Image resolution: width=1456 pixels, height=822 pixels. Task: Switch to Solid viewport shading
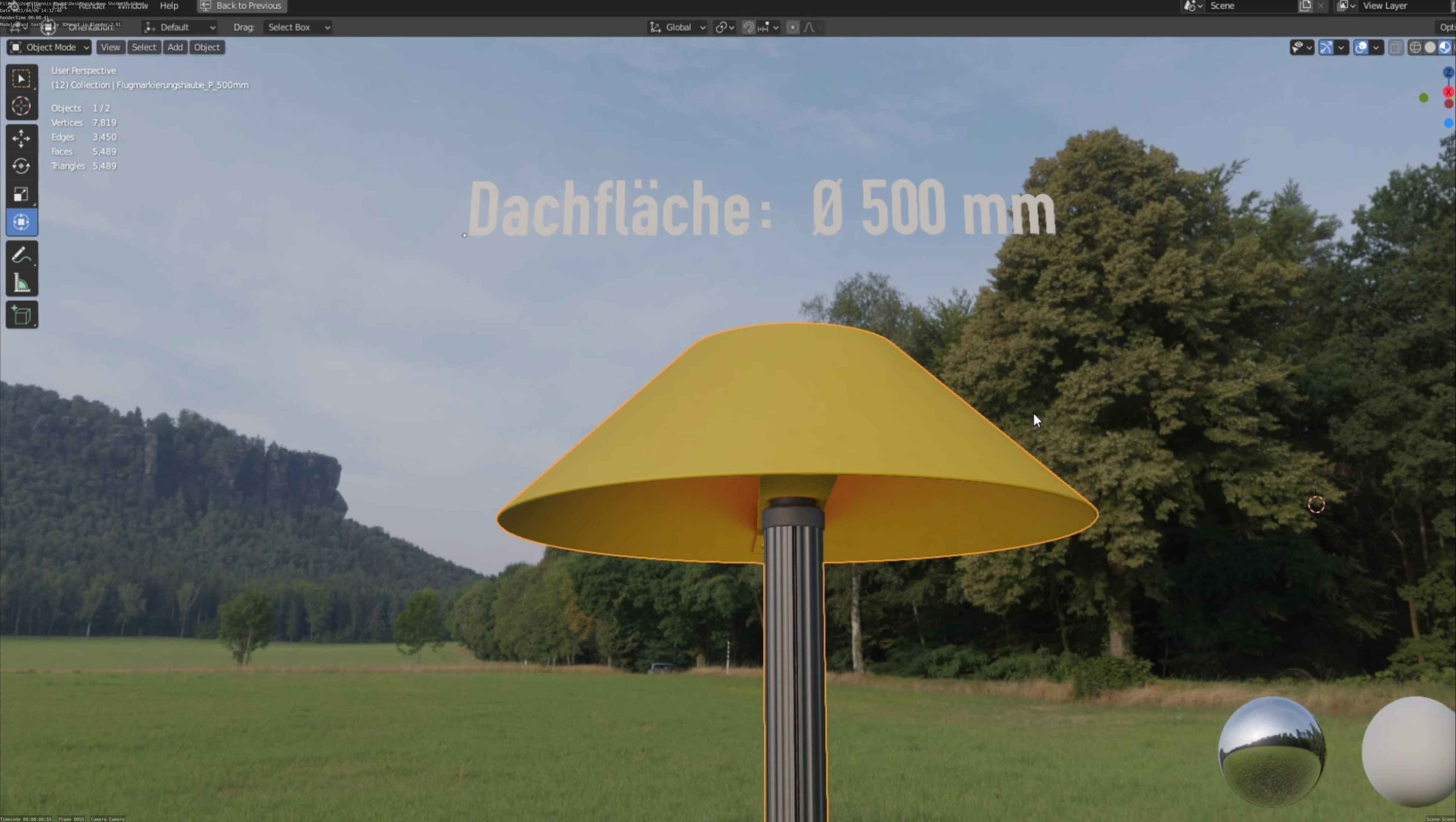(x=1430, y=47)
